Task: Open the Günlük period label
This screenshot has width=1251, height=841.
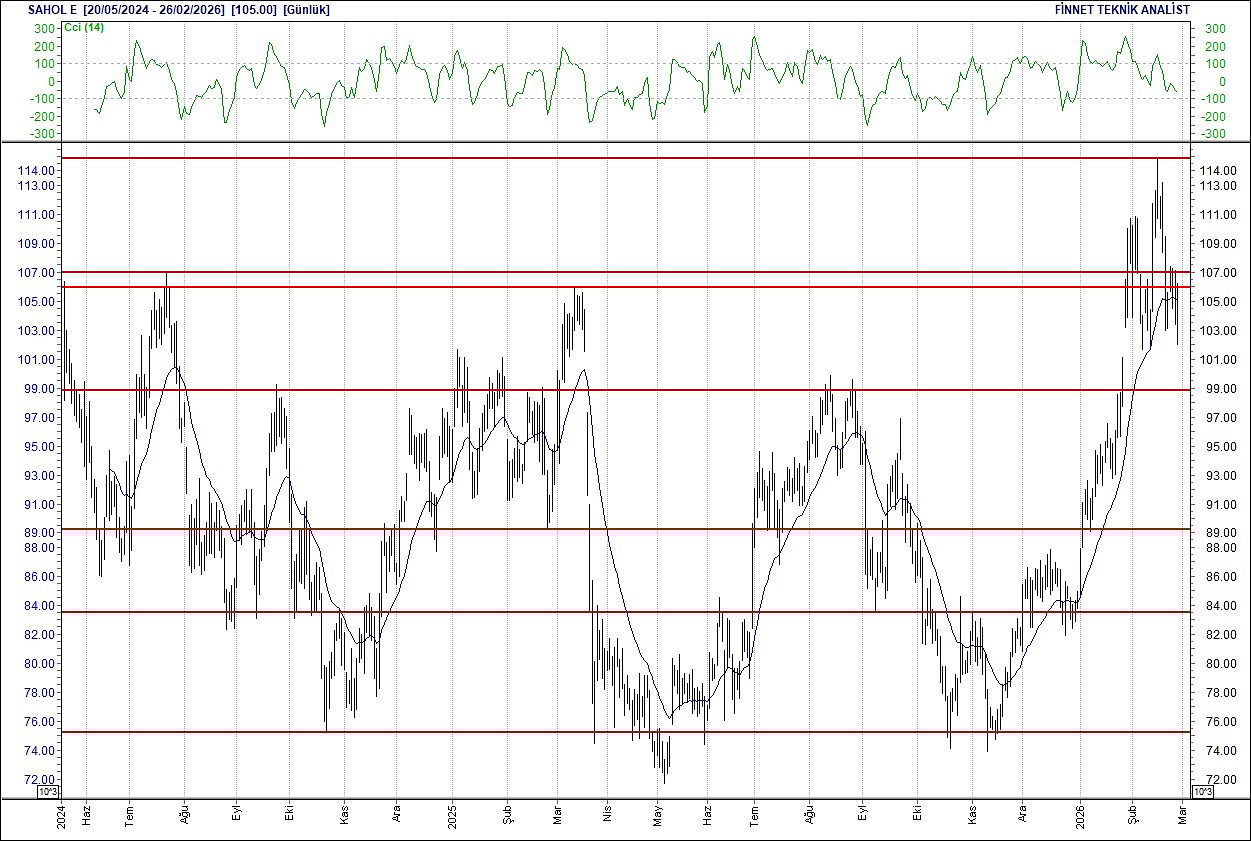Action: [307, 9]
